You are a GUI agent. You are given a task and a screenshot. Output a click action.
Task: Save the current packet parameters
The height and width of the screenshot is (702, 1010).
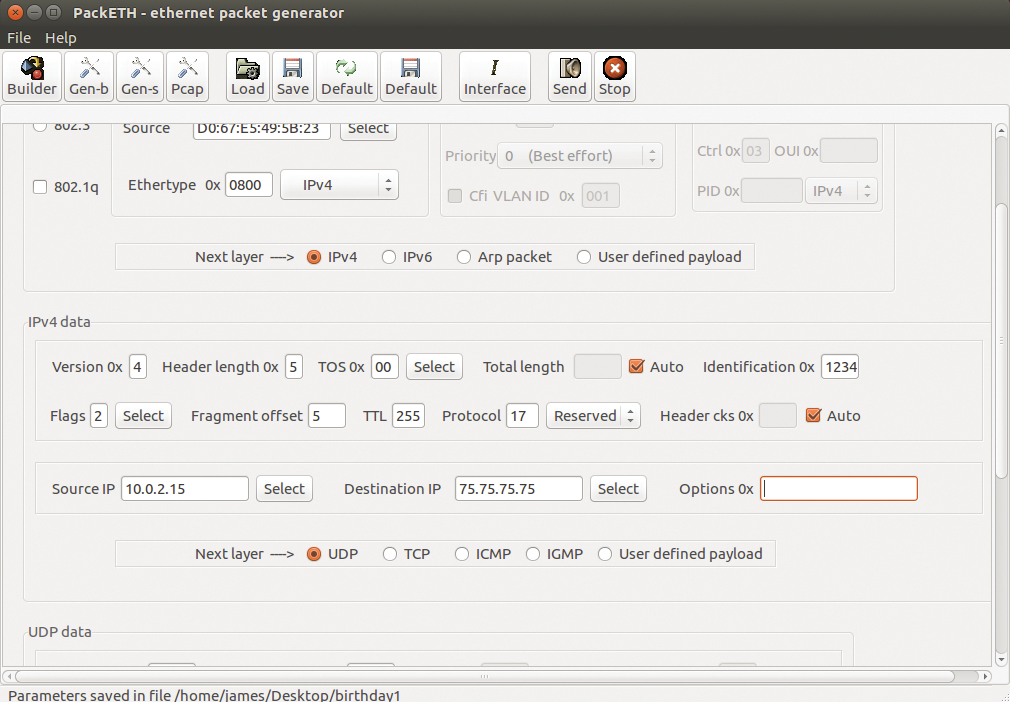(292, 76)
